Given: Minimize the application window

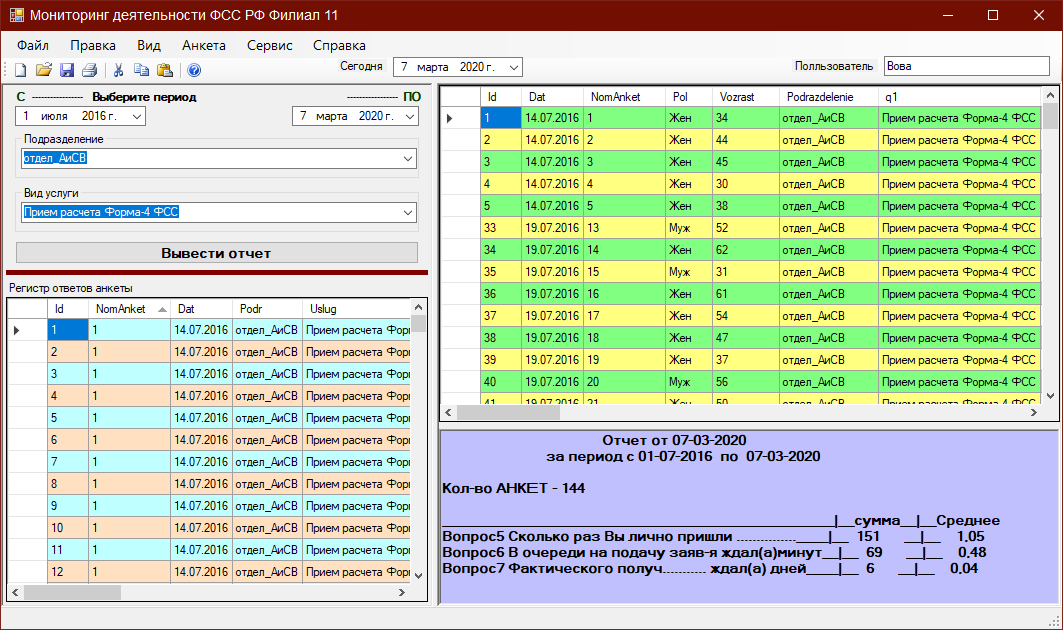Looking at the screenshot, I should click(948, 15).
